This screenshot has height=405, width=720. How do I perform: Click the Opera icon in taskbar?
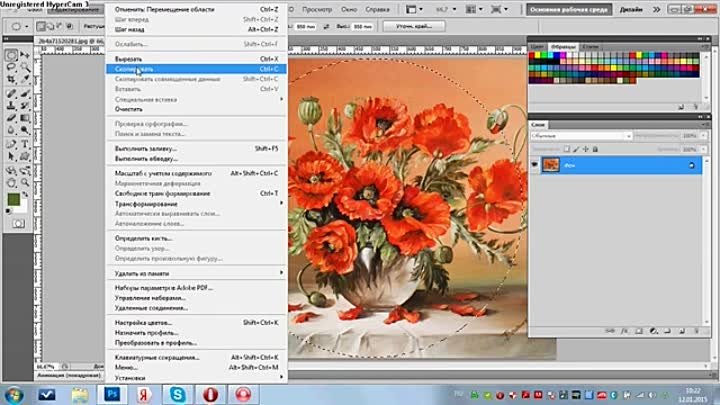(x=210, y=395)
